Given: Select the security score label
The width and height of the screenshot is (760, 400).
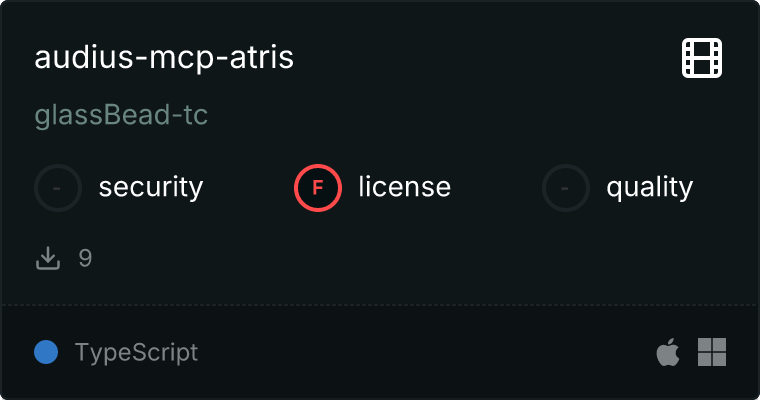Looking at the screenshot, I should (x=151, y=187).
